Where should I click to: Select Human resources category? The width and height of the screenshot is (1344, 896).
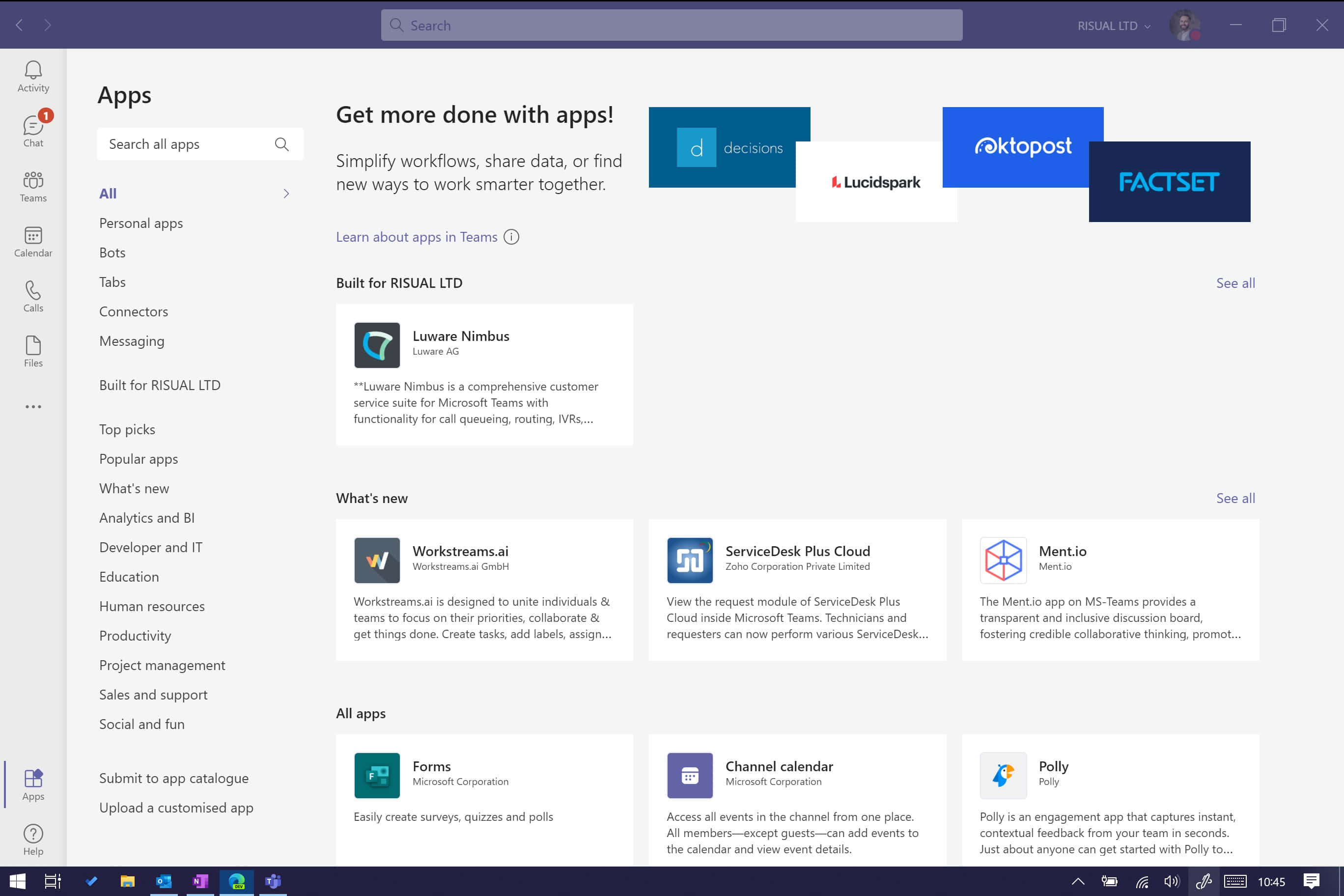point(152,606)
